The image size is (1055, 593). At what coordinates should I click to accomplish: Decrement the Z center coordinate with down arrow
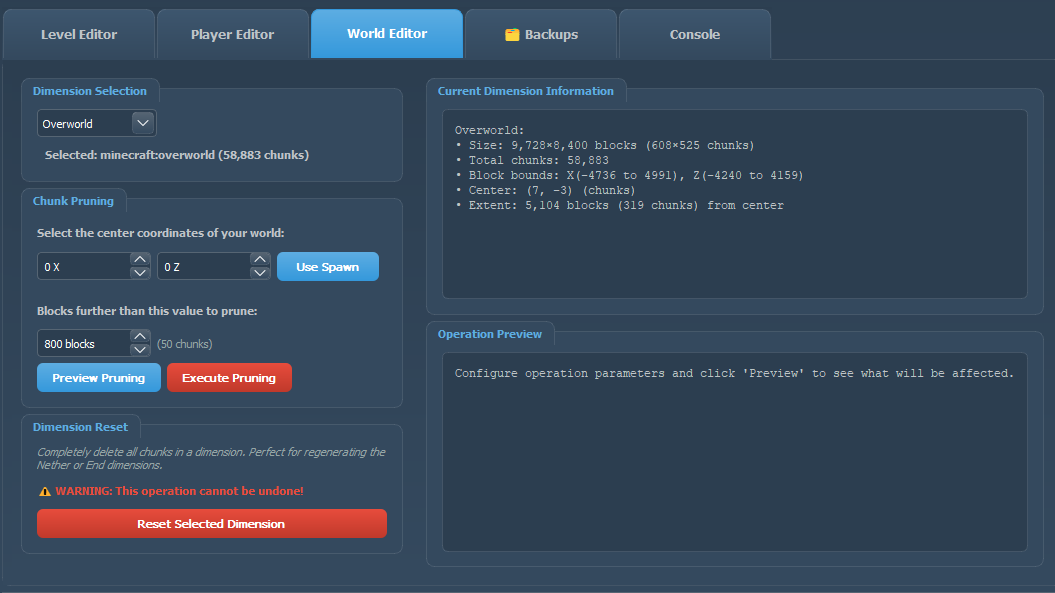tap(260, 273)
